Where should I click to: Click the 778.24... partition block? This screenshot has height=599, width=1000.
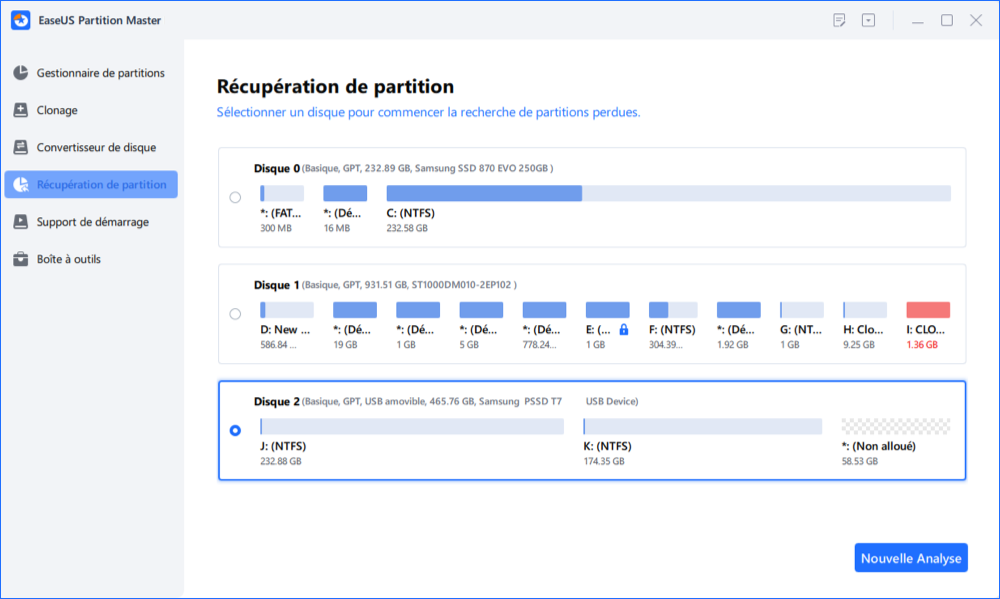[544, 310]
